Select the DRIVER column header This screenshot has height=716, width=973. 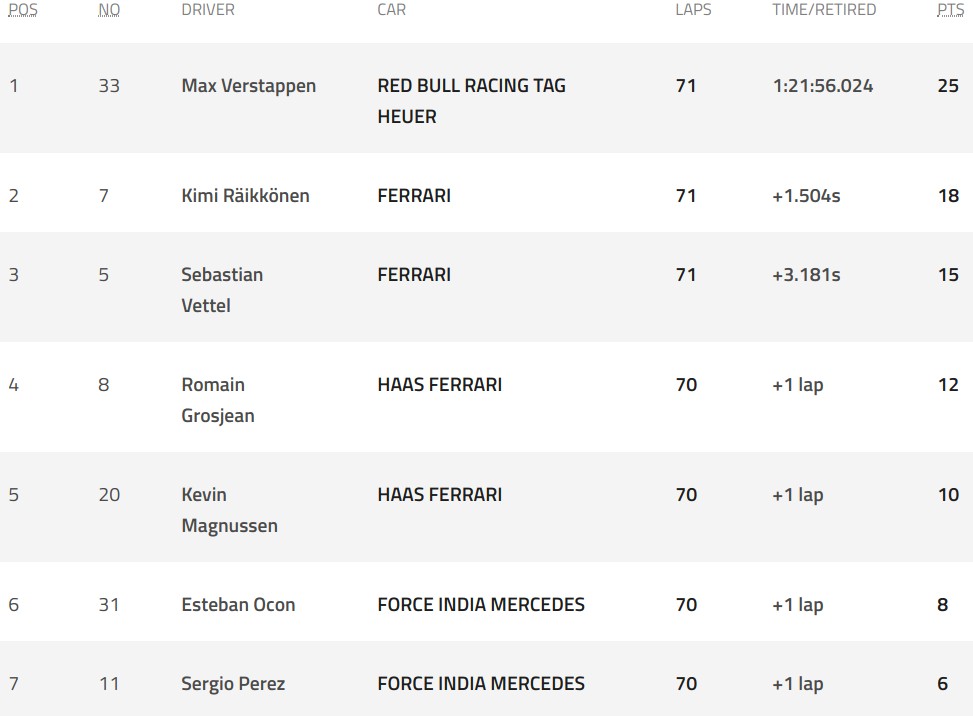point(208,10)
